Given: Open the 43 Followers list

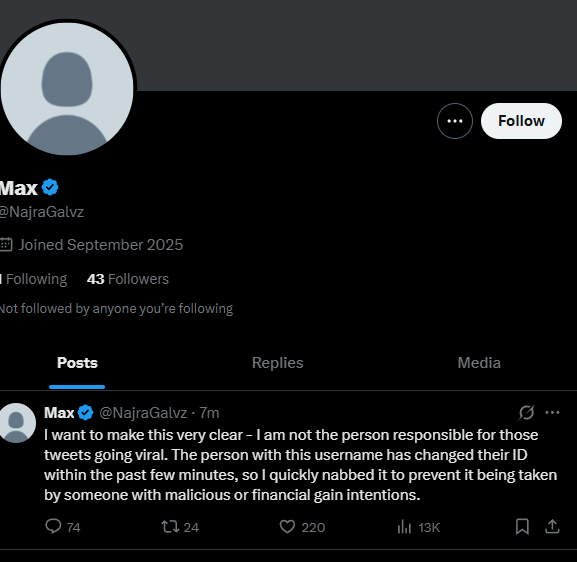Looking at the screenshot, I should pyautogui.click(x=128, y=279).
